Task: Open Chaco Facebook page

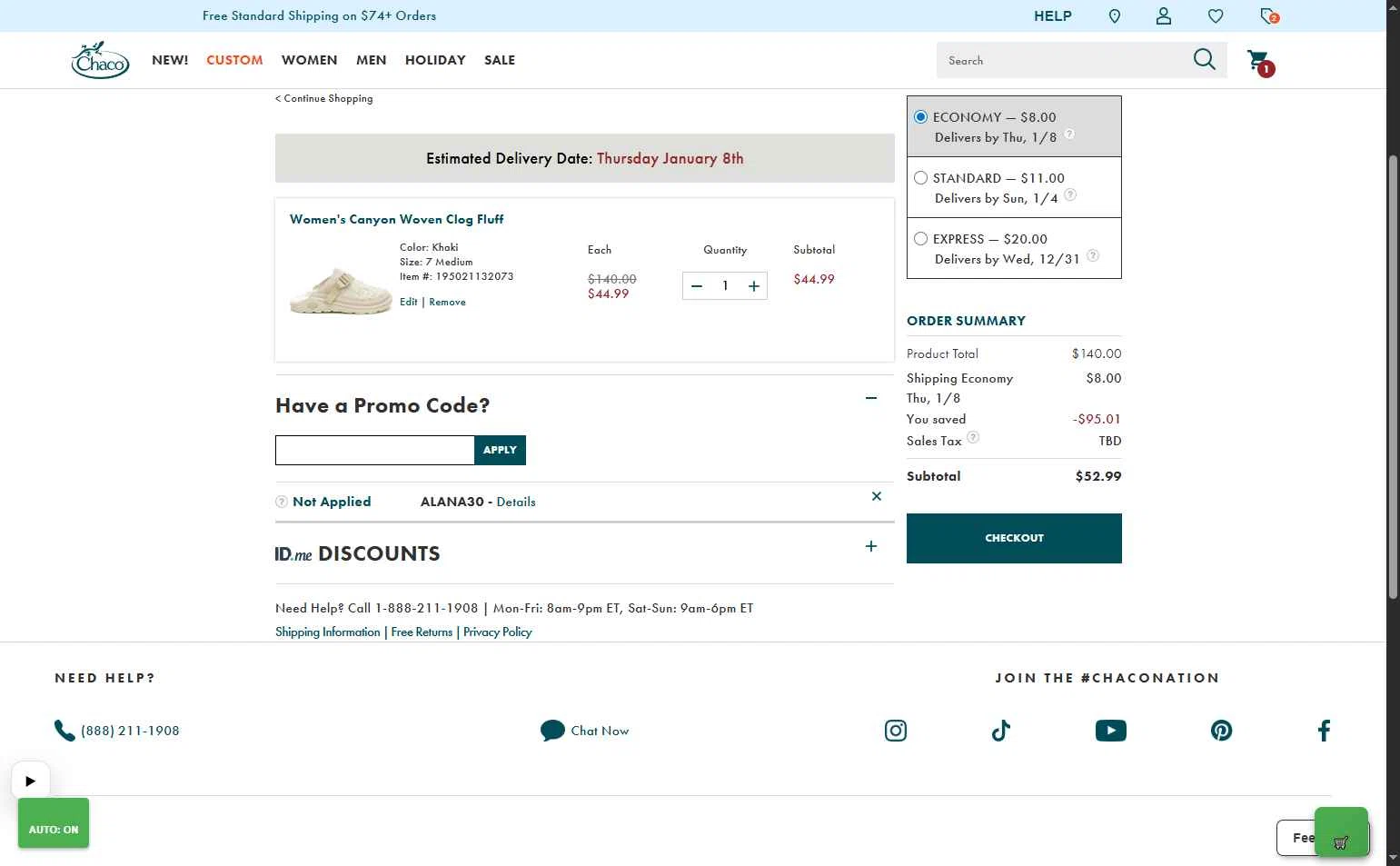Action: click(1325, 731)
